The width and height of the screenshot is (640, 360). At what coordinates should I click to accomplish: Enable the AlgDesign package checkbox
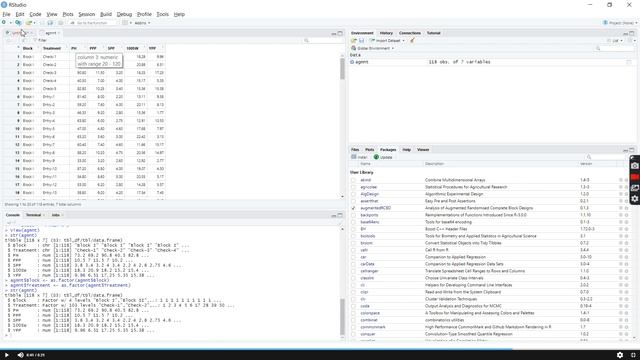353,194
